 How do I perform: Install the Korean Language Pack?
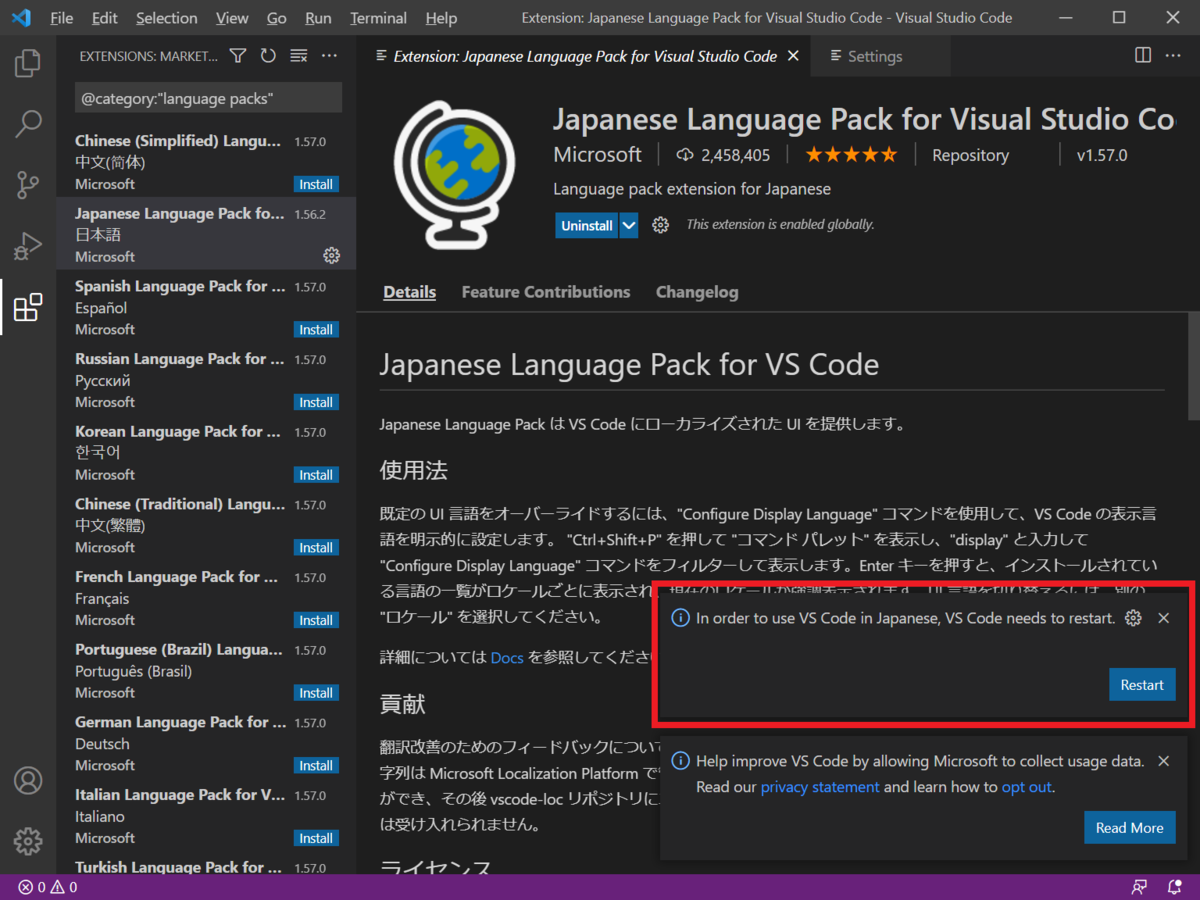(316, 475)
